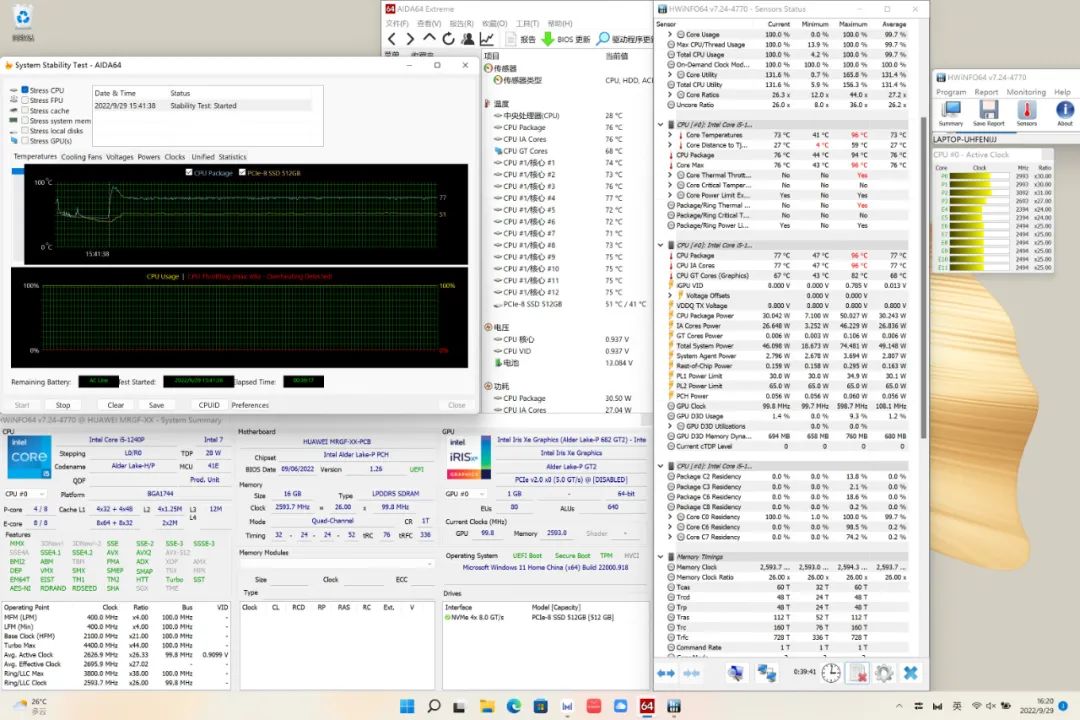Click the HWiNFO network monitors icon
Viewport: 1080px width, 720px height.
tap(767, 673)
